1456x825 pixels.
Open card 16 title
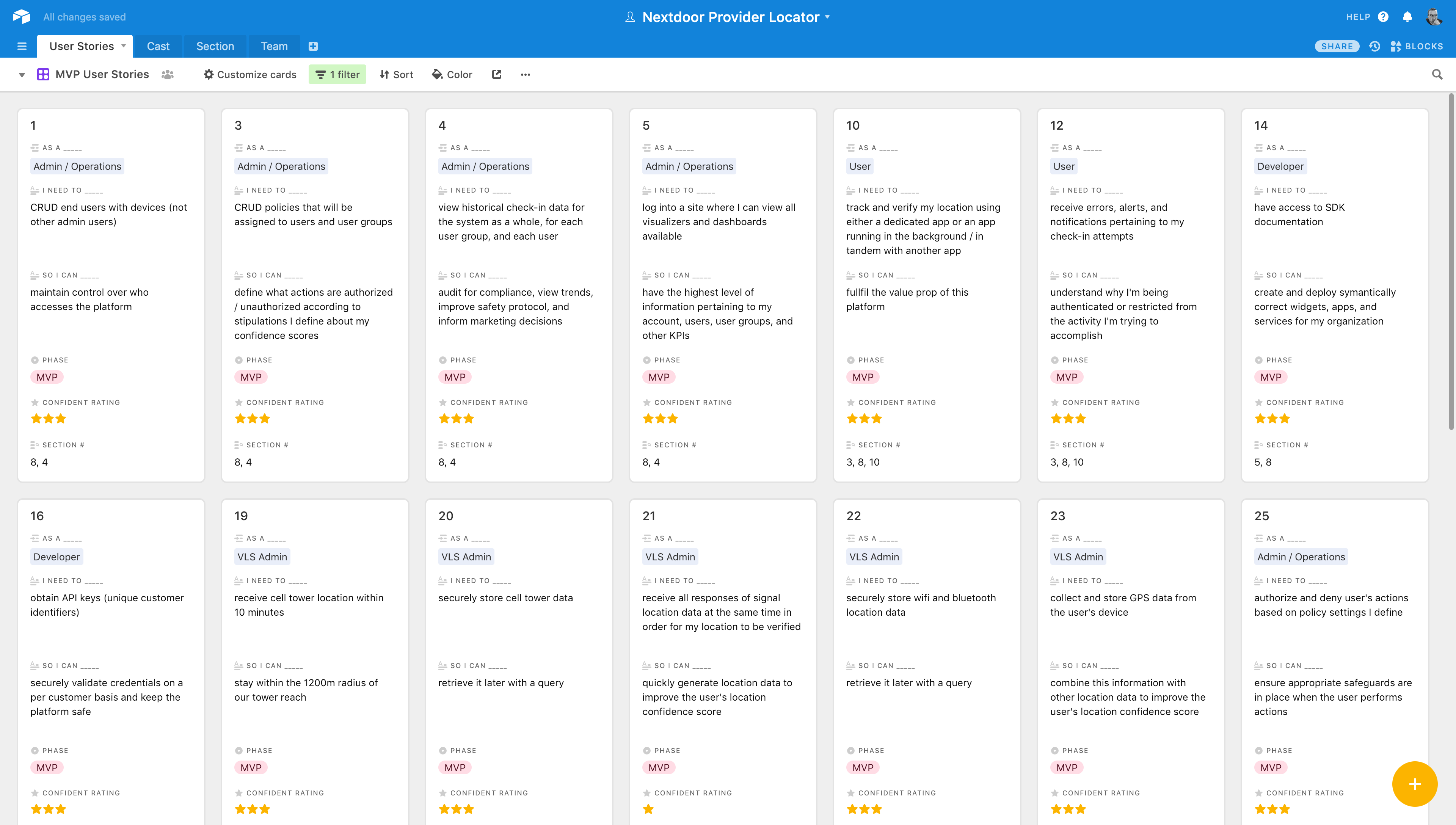point(37,516)
